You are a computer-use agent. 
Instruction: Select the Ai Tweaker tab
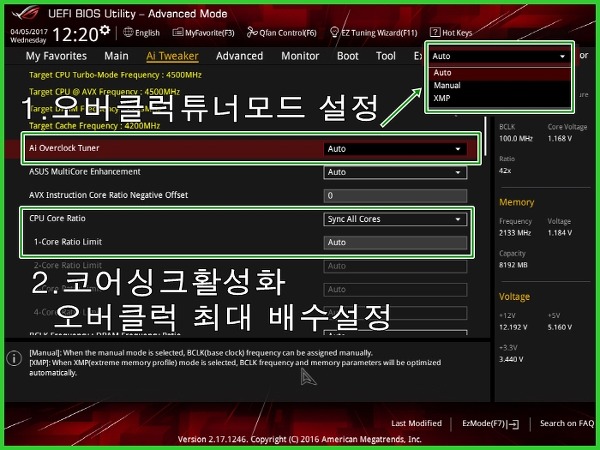pyautogui.click(x=172, y=56)
